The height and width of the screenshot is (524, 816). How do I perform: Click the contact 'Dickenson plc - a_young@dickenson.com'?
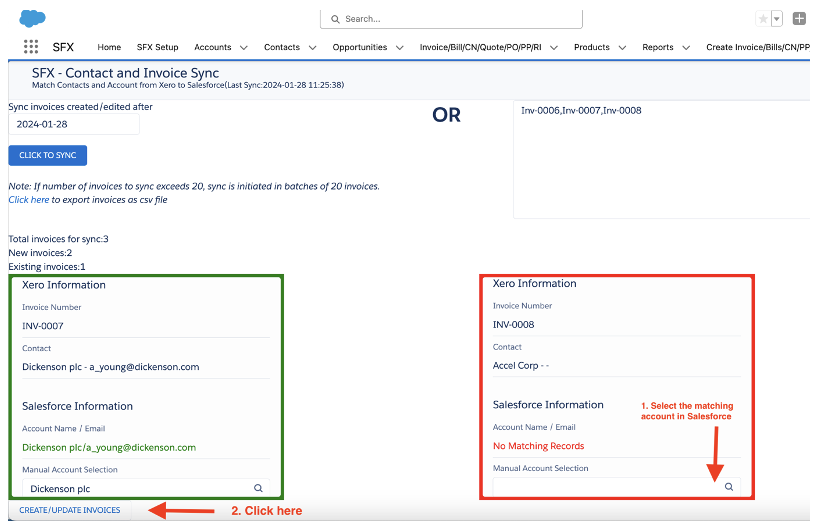pyautogui.click(x=111, y=367)
